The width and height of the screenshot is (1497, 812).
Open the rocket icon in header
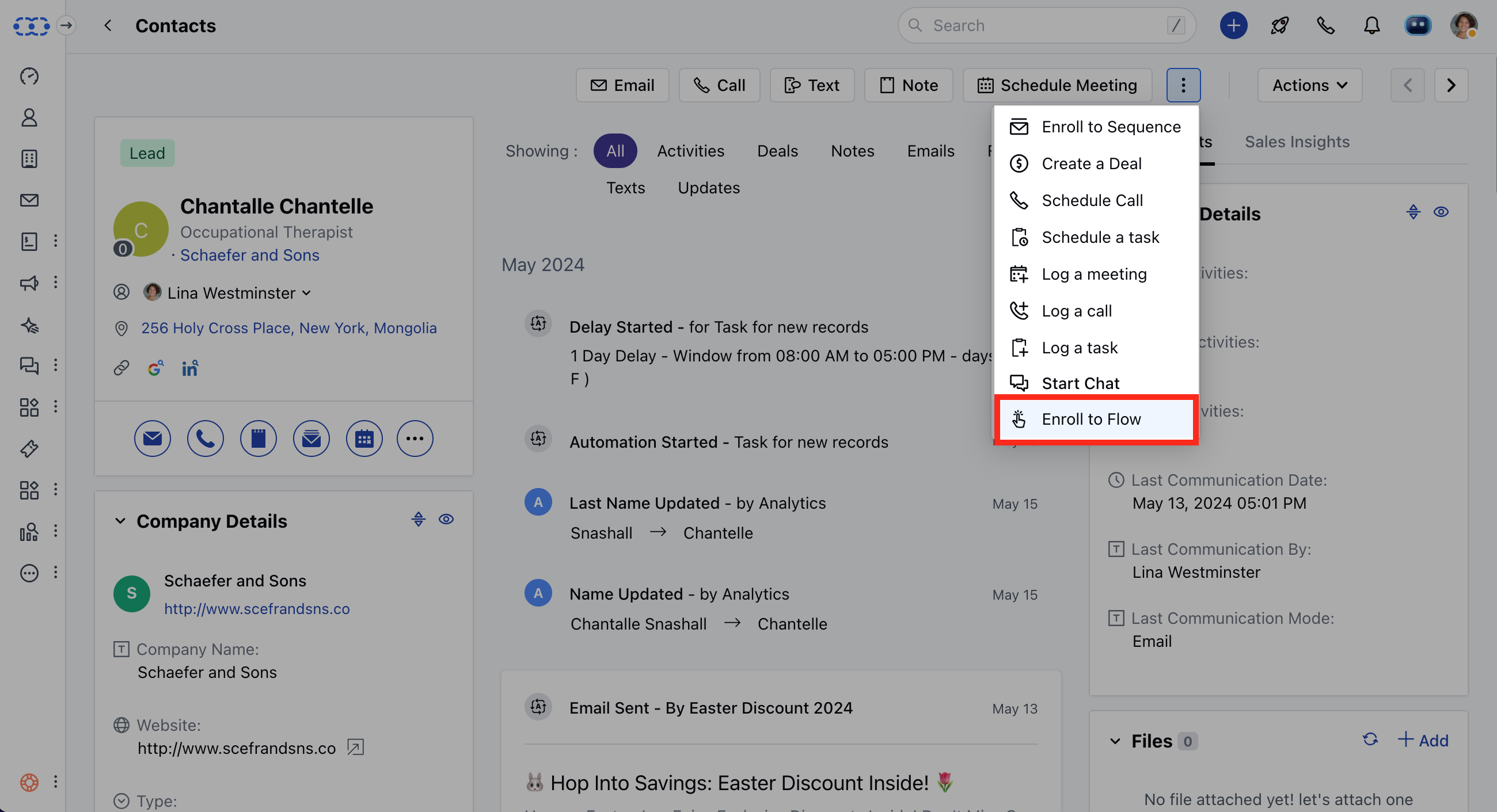tap(1279, 25)
